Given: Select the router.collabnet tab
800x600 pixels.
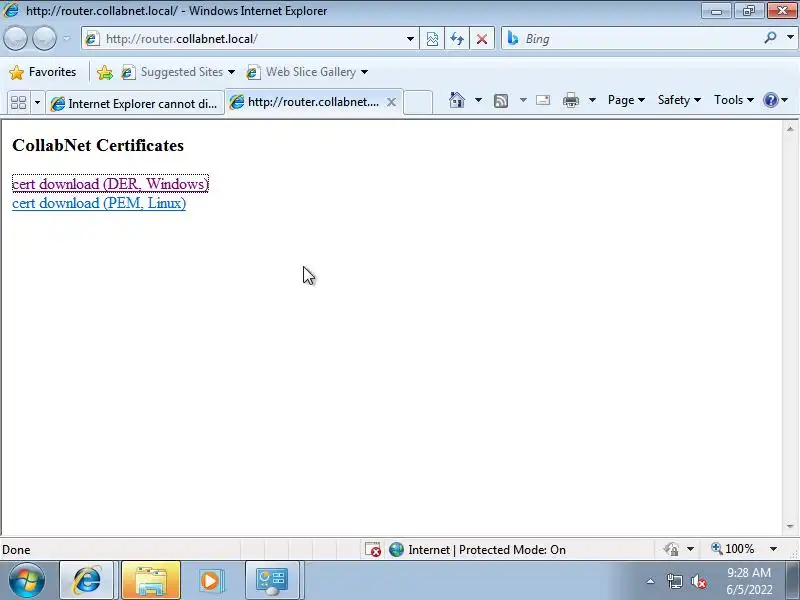Looking at the screenshot, I should [305, 102].
